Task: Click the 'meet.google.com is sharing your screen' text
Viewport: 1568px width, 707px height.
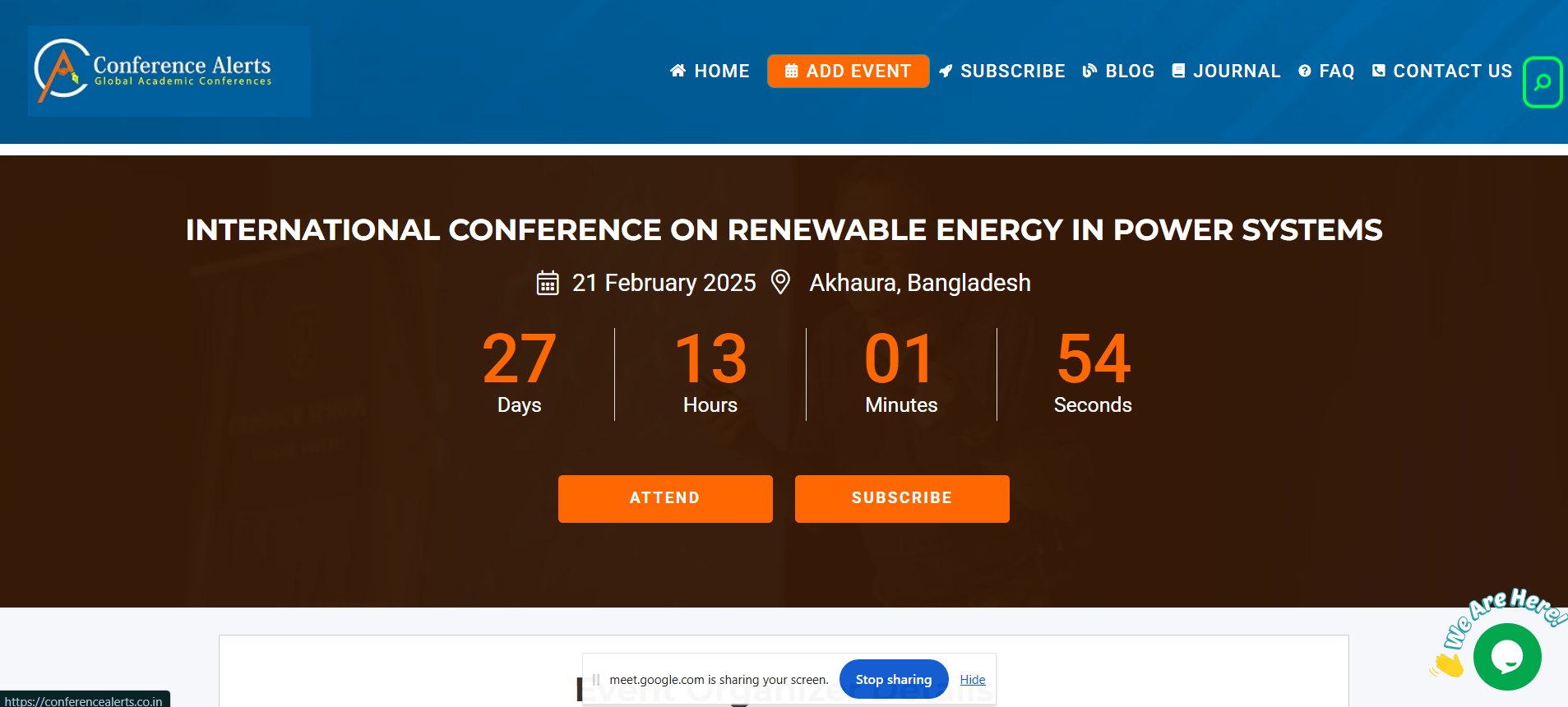Action: [x=719, y=680]
